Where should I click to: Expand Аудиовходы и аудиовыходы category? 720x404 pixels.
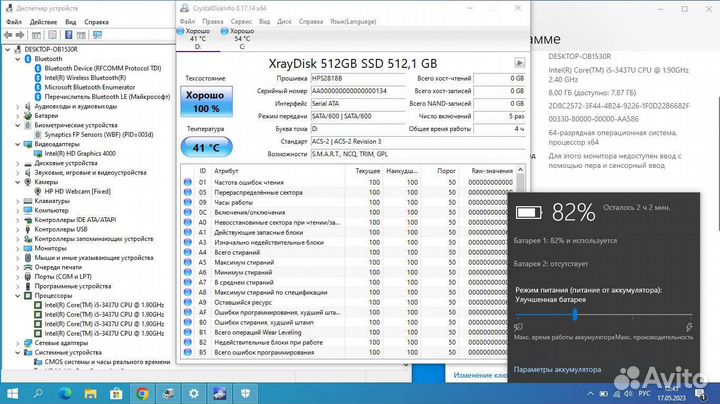(x=17, y=107)
